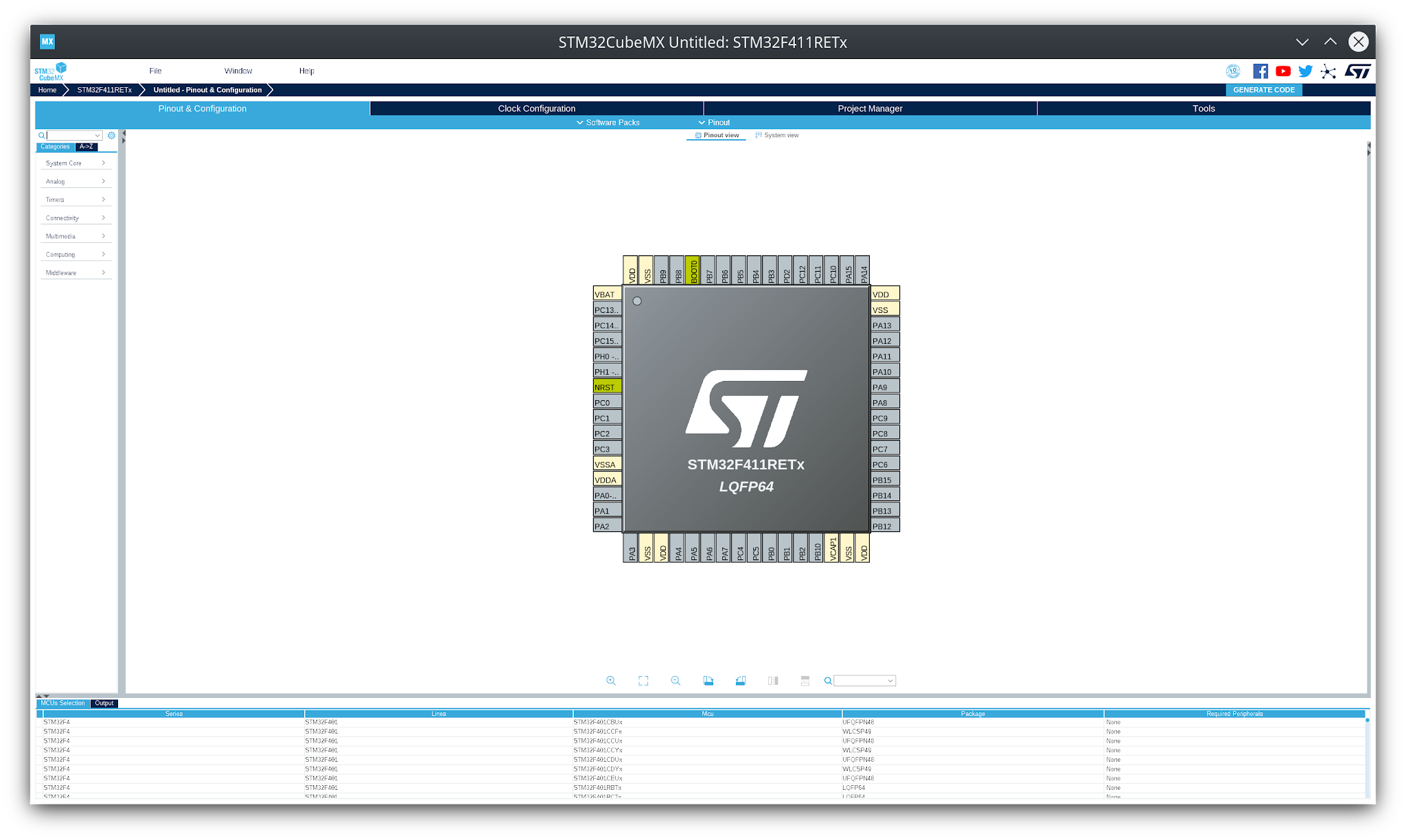The height and width of the screenshot is (840, 1406).
Task: Switch to Tools tab
Action: (1203, 108)
